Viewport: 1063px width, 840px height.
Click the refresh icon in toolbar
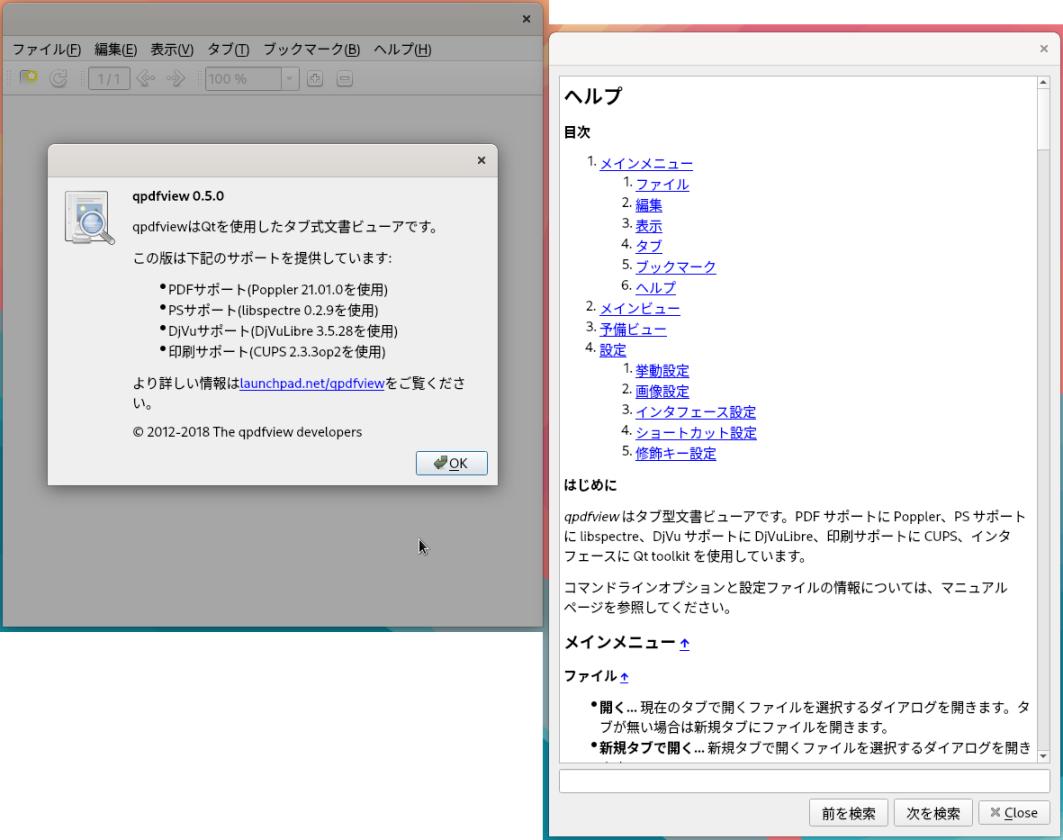point(59,79)
